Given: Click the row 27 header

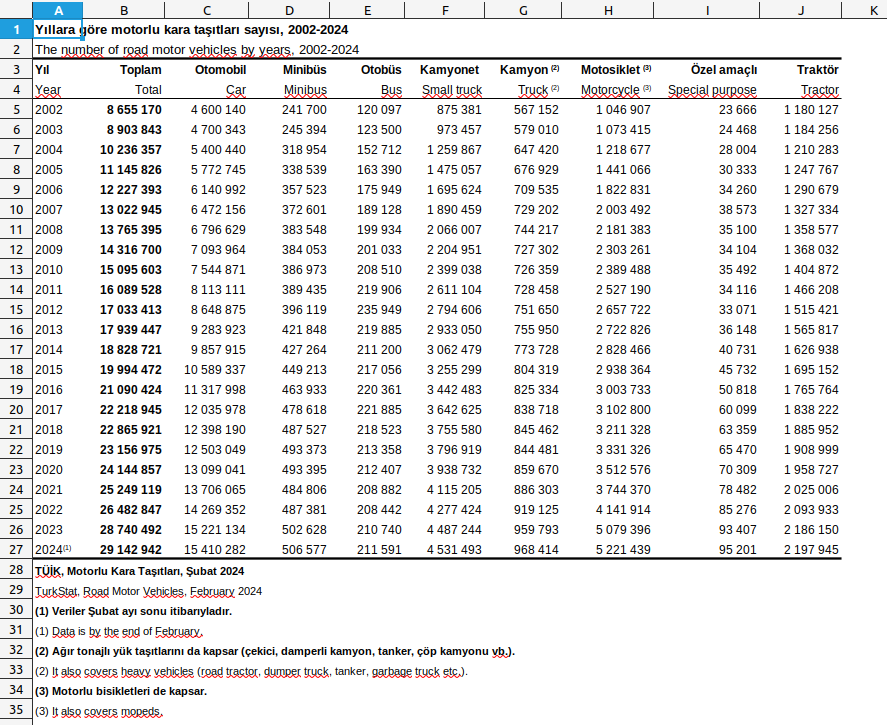Looking at the screenshot, I should pyautogui.click(x=16, y=549).
